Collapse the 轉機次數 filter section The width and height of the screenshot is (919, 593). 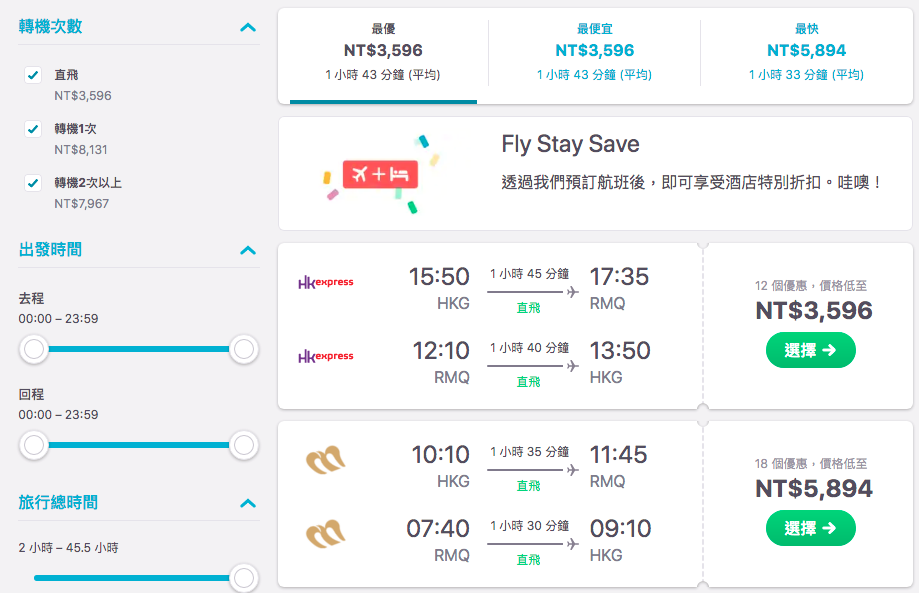click(248, 27)
